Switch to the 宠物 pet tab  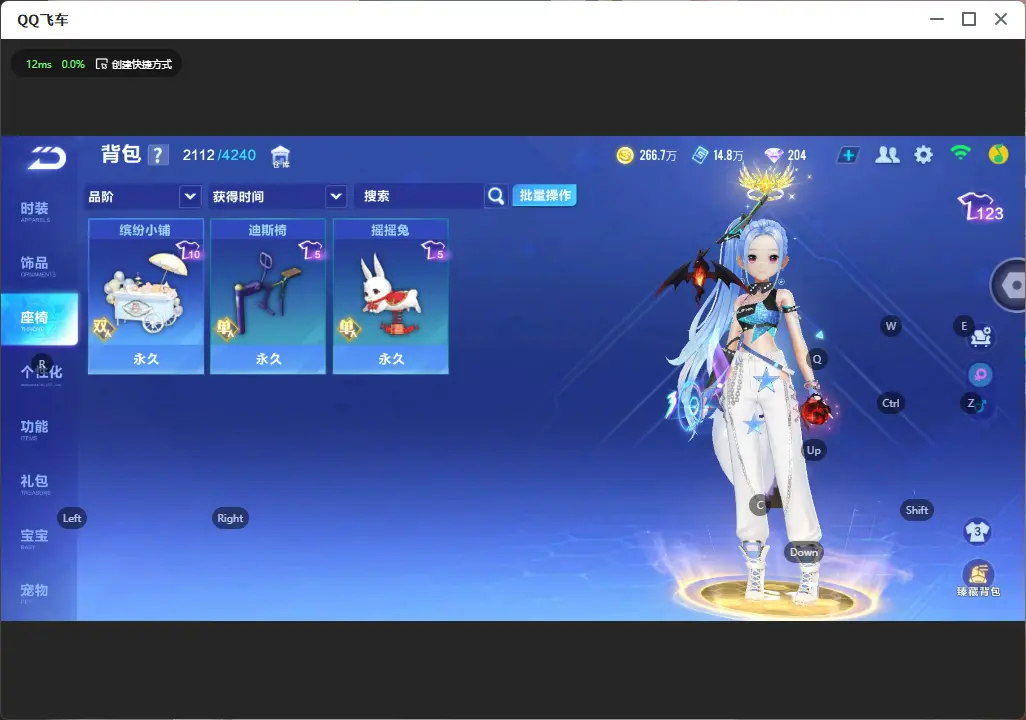[x=35, y=591]
